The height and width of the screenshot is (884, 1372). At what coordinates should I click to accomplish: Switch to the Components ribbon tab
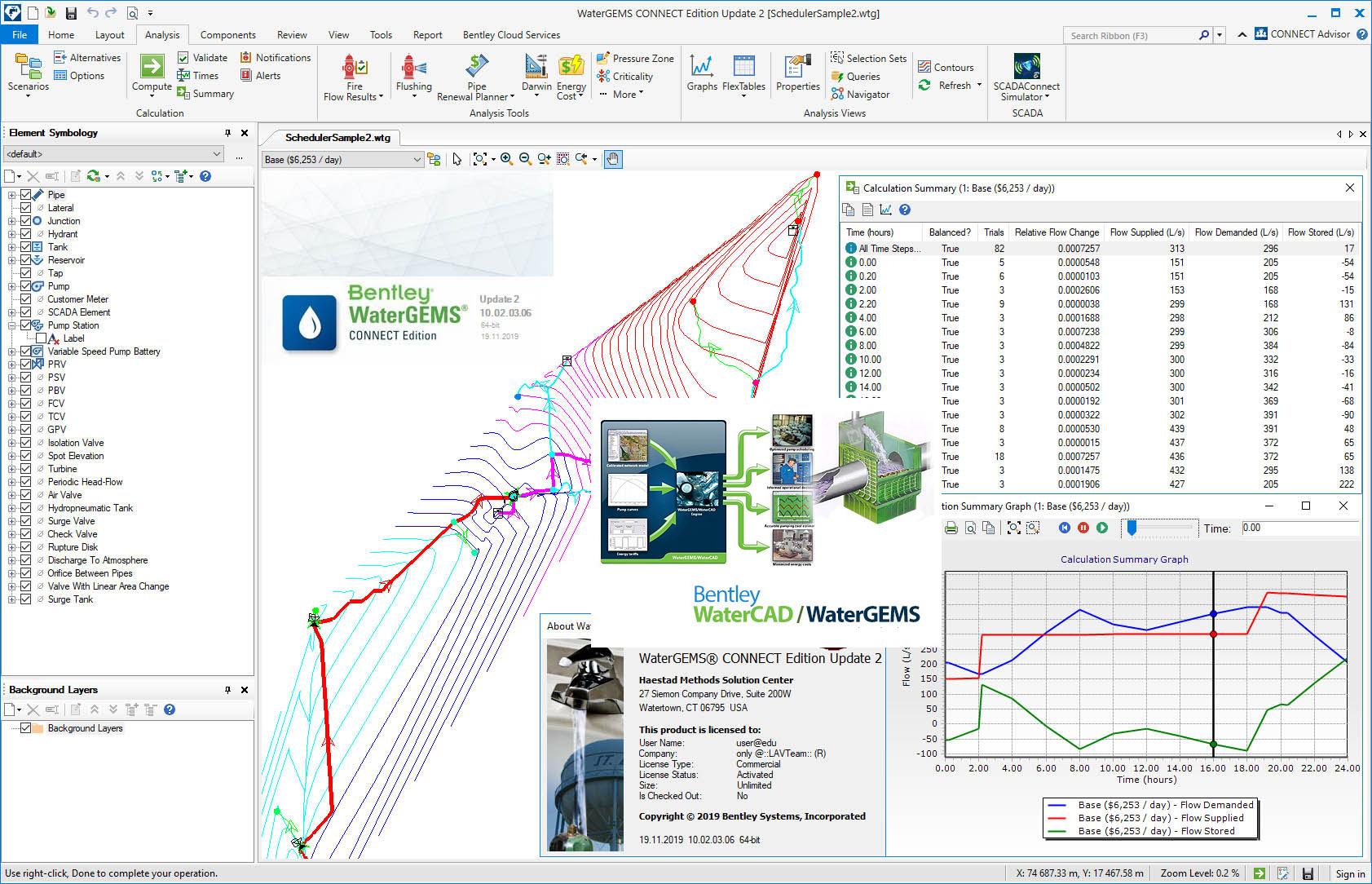click(228, 35)
